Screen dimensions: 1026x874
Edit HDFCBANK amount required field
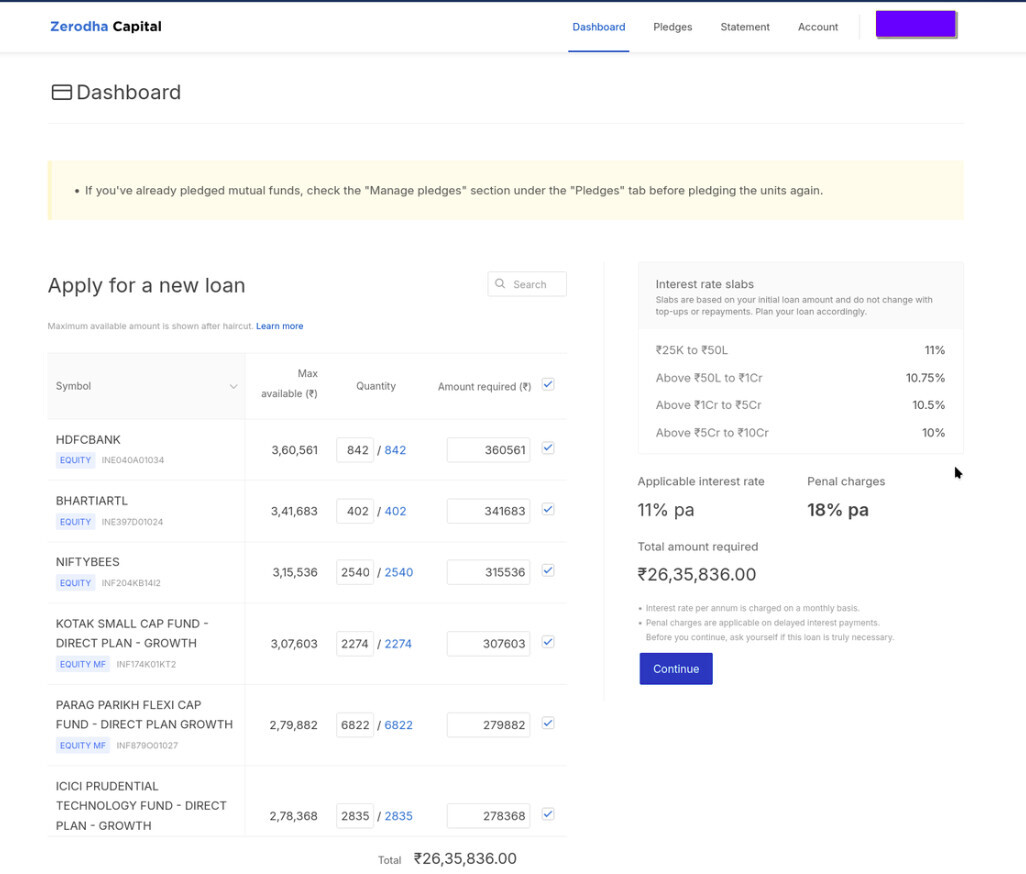click(x=488, y=450)
